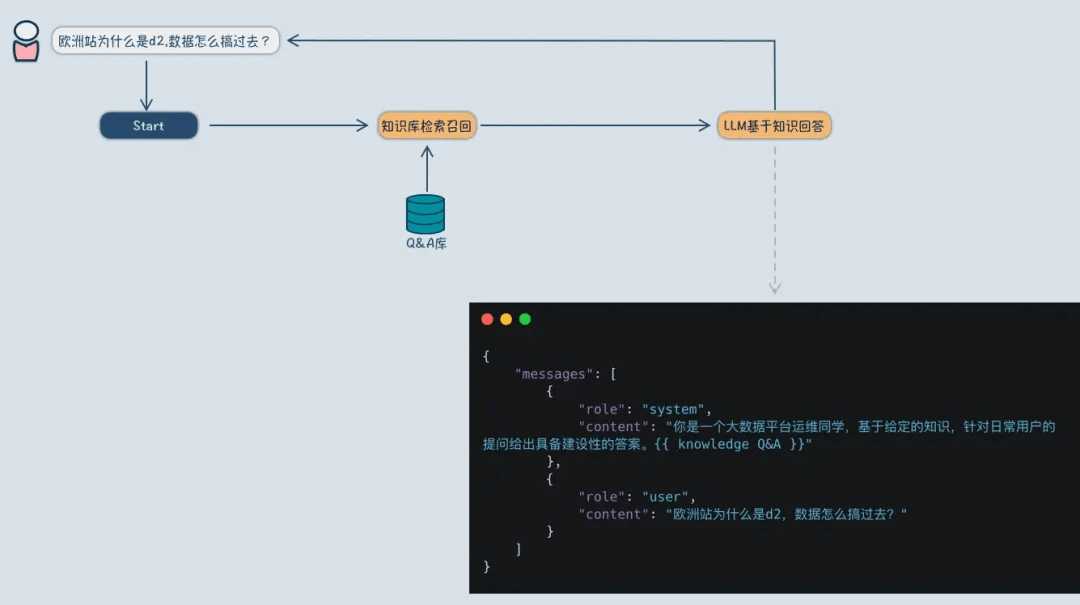Click the 欧洲站为什么是d2 question bubble
Viewport: 1080px width, 605px height.
(165, 41)
